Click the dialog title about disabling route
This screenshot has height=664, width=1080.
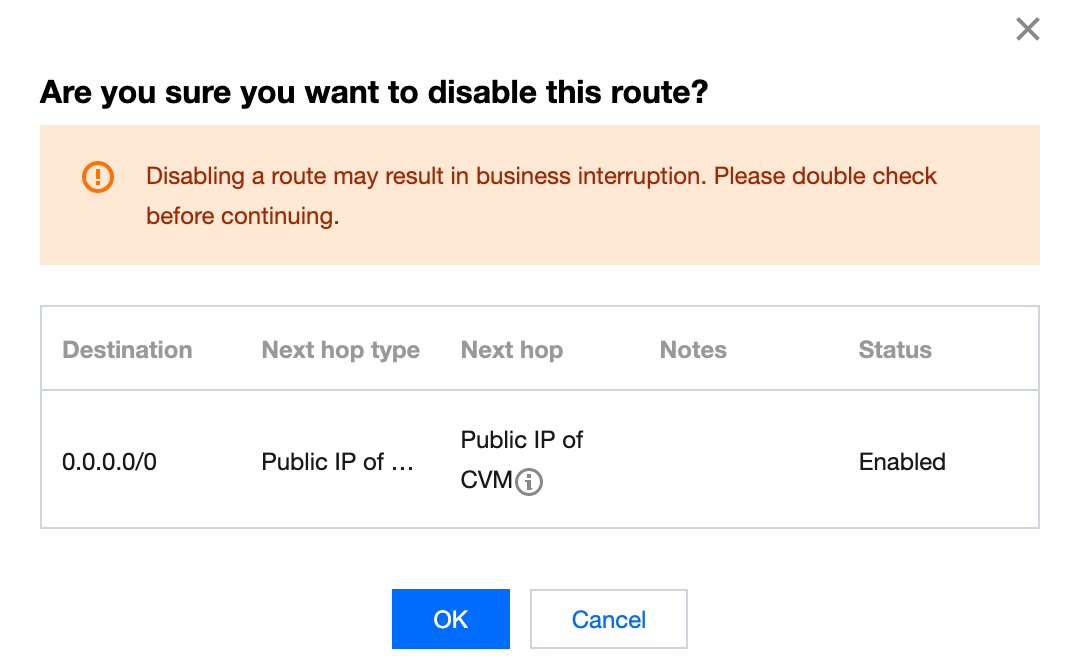pyautogui.click(x=373, y=93)
